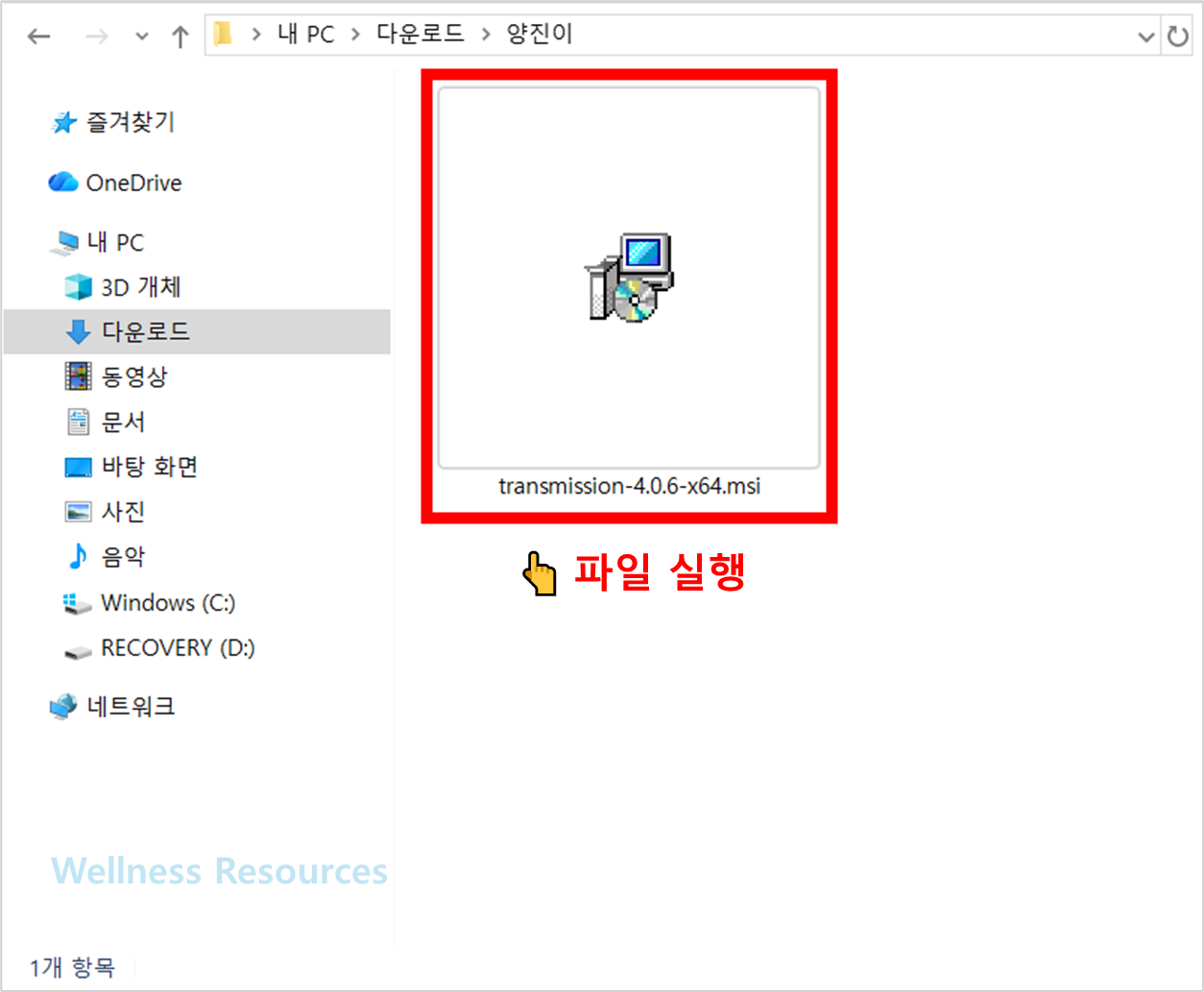This screenshot has width=1204, height=992.
Task: Select 다운로드 in the sidebar
Action: click(146, 331)
